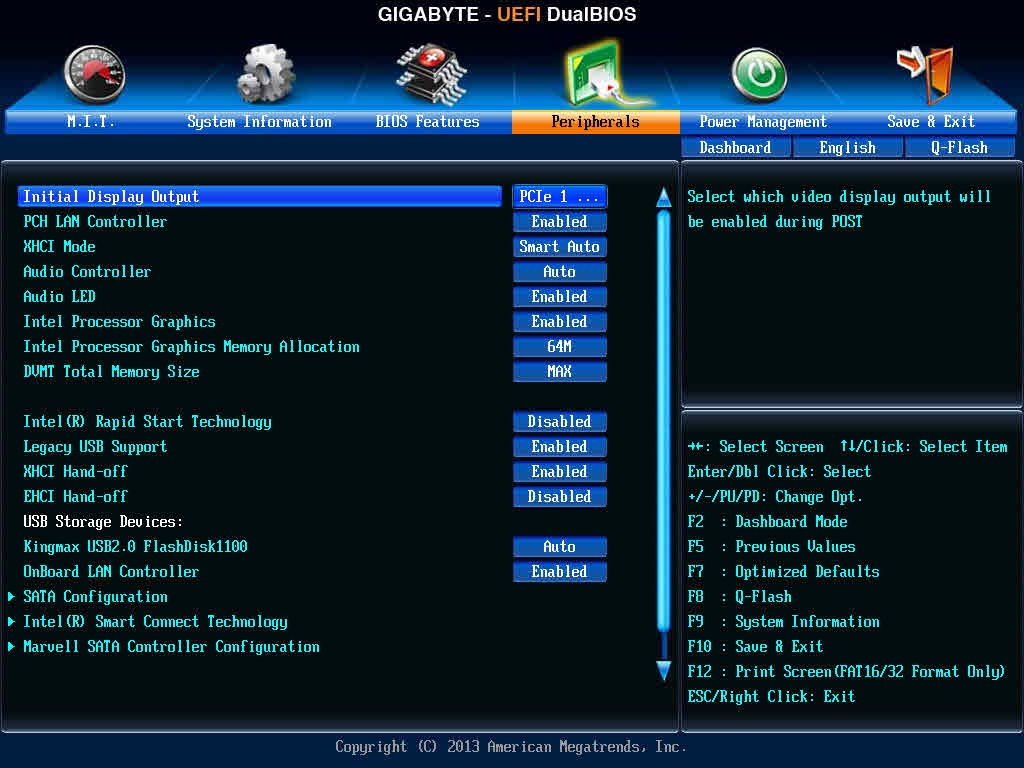
Task: Select the XHCI Hand-off label
Action: [76, 472]
